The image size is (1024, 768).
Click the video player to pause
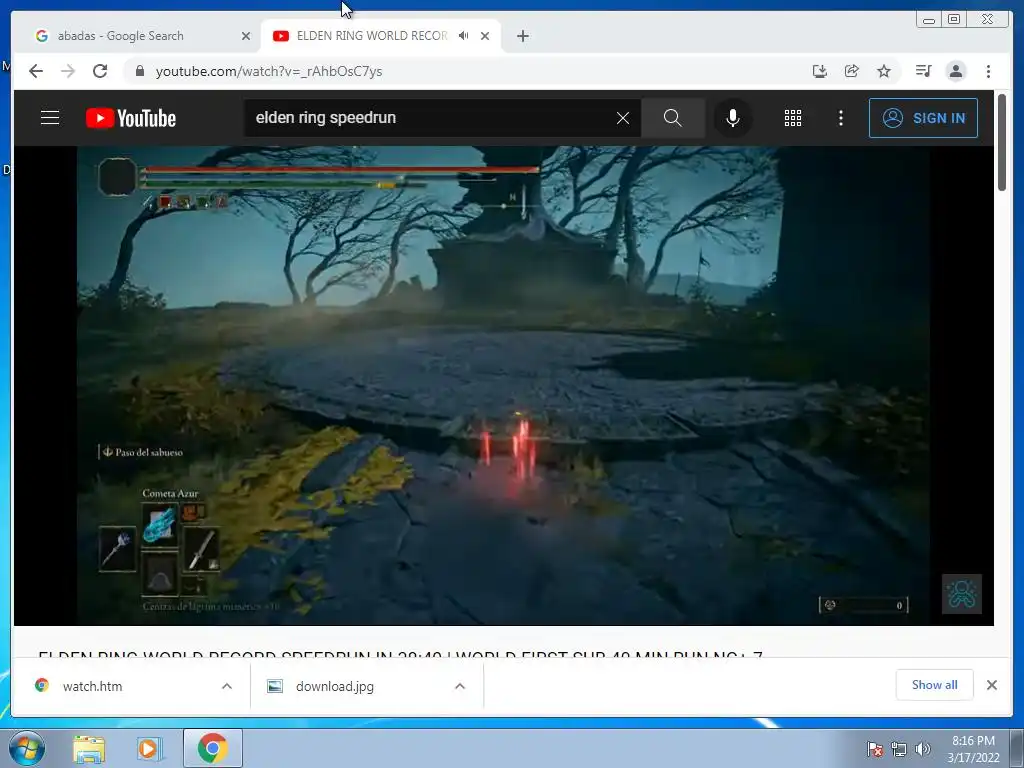tap(504, 385)
